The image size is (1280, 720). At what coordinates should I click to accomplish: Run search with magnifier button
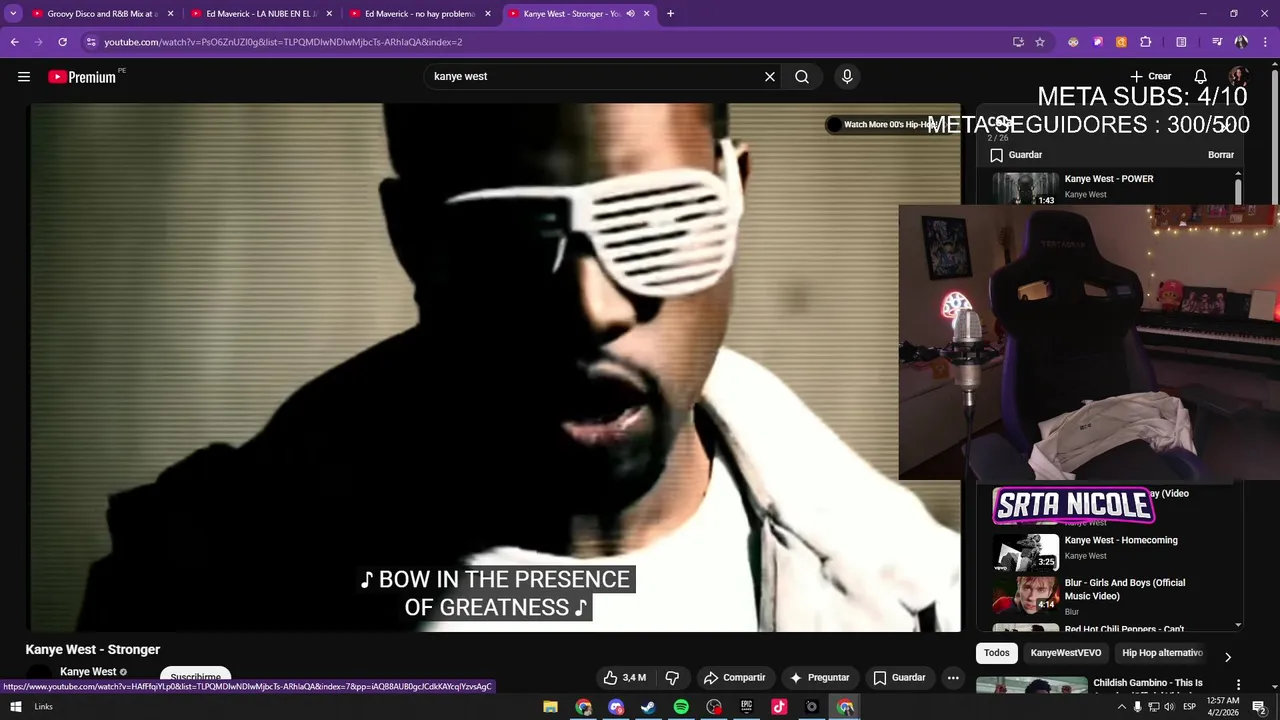coord(802,77)
